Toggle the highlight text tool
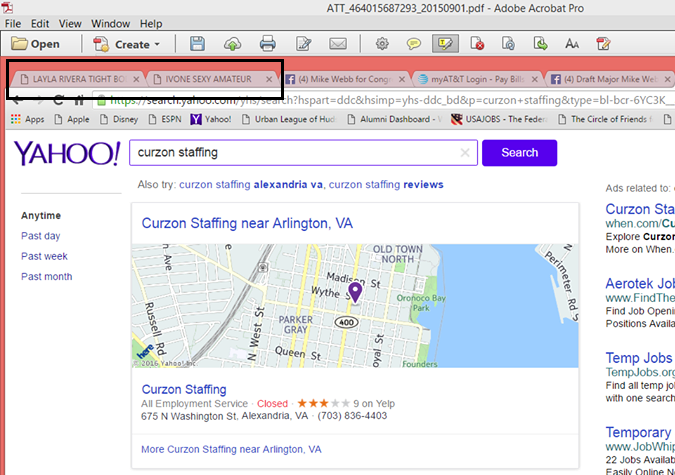The height and width of the screenshot is (475, 675). (445, 43)
